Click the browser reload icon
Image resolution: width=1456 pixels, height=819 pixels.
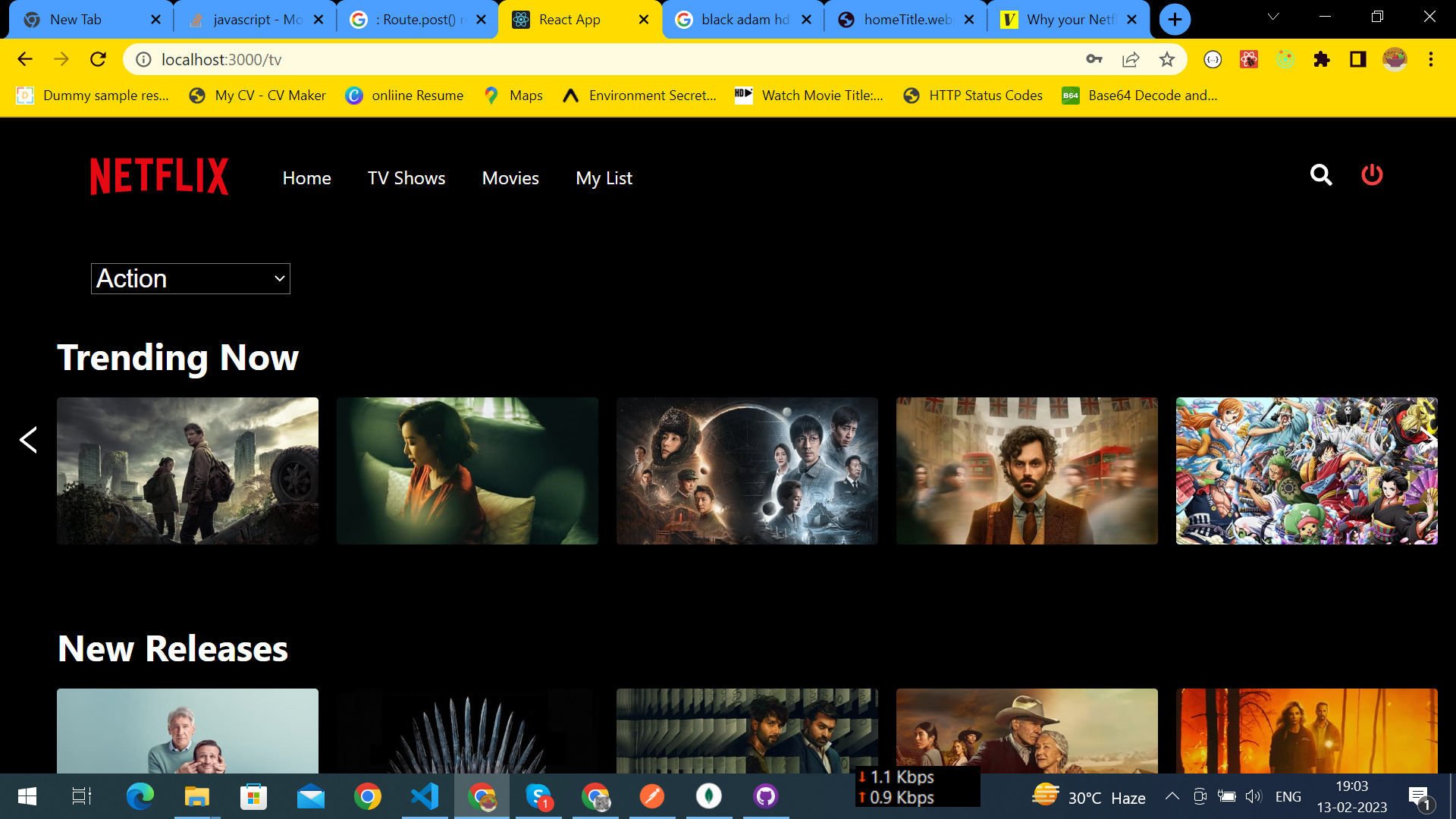pyautogui.click(x=98, y=59)
